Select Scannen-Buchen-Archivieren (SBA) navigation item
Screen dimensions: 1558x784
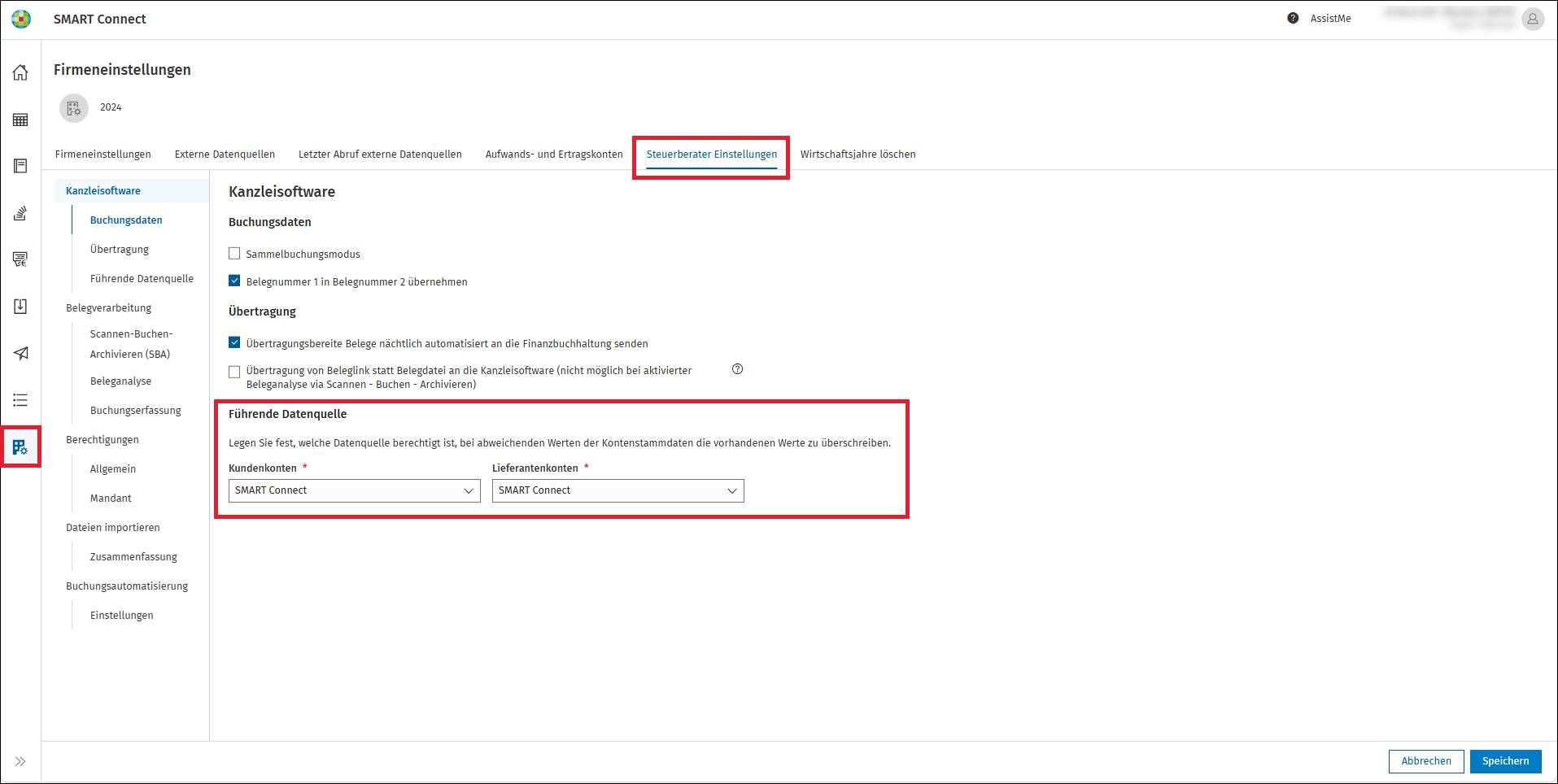click(x=131, y=344)
